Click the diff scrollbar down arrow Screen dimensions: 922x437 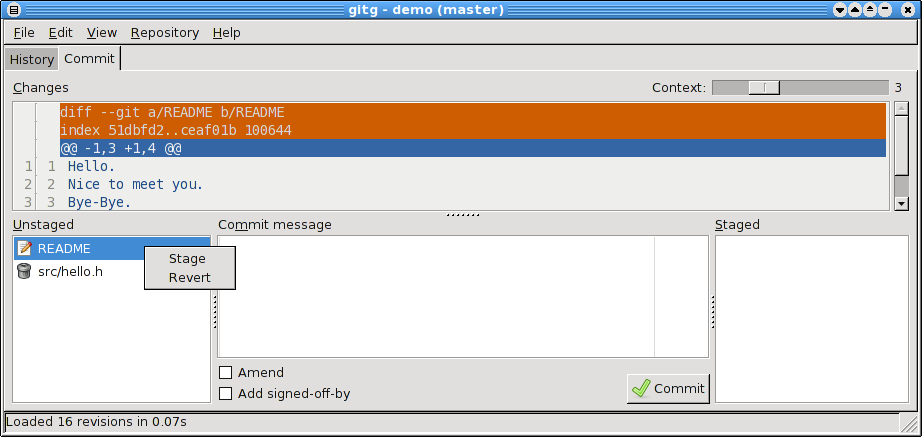point(901,204)
